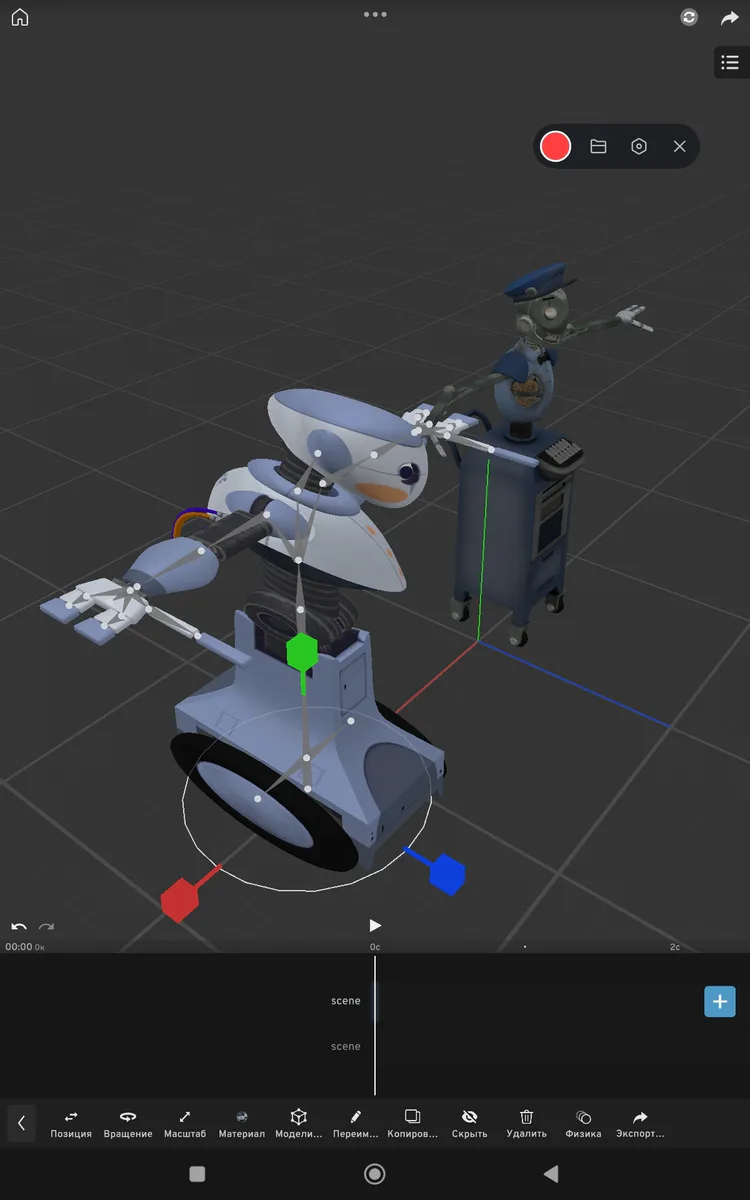
Task: Click the 2c mark on timeline ruler
Action: [x=675, y=946]
